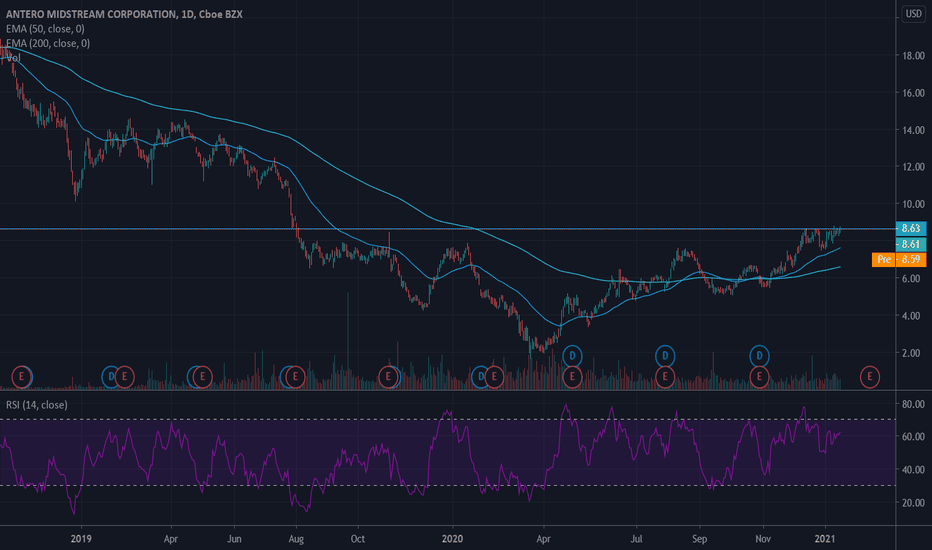
Task: Click the 16.00 price axis label
Action: [914, 93]
